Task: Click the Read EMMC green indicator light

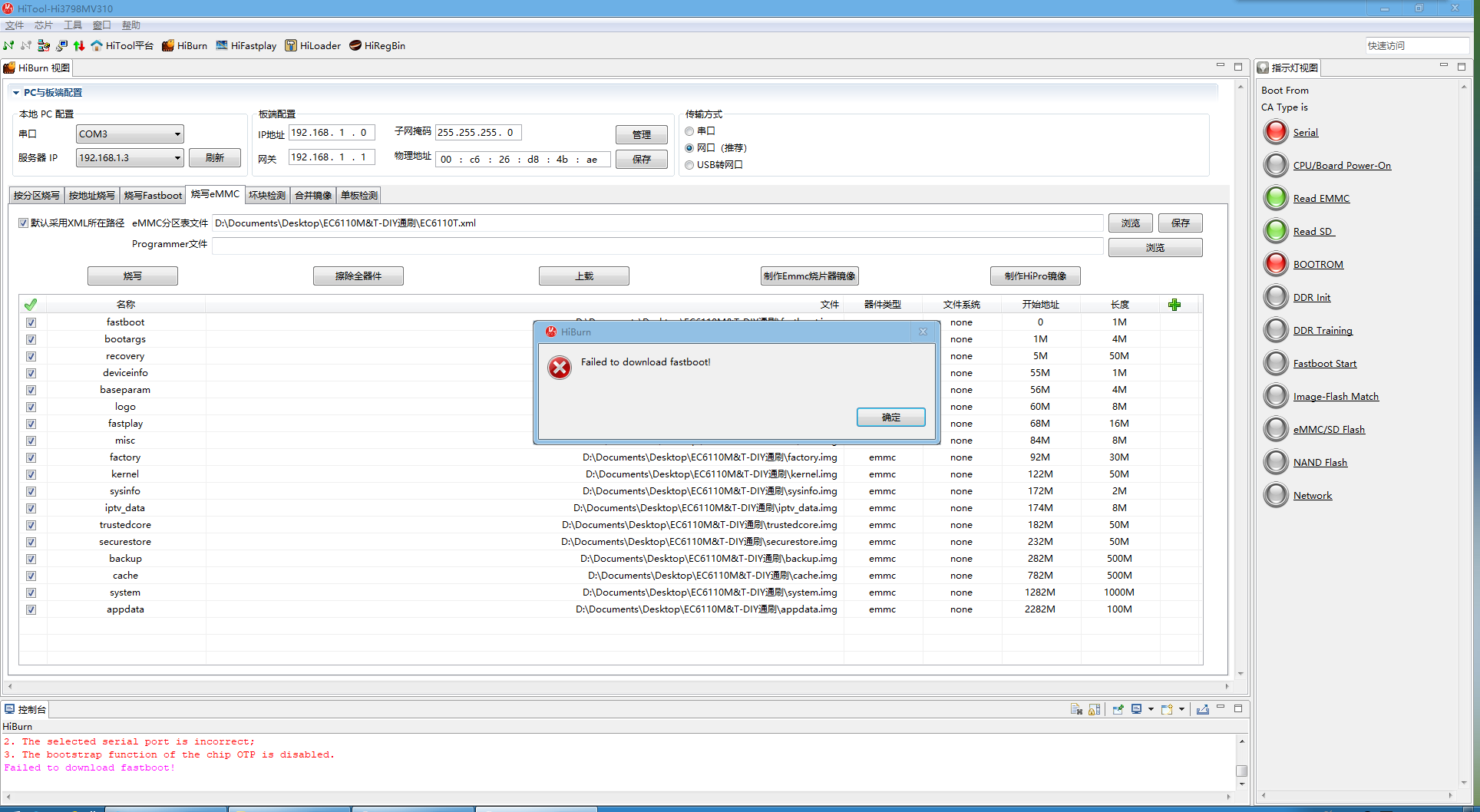Action: [1276, 198]
